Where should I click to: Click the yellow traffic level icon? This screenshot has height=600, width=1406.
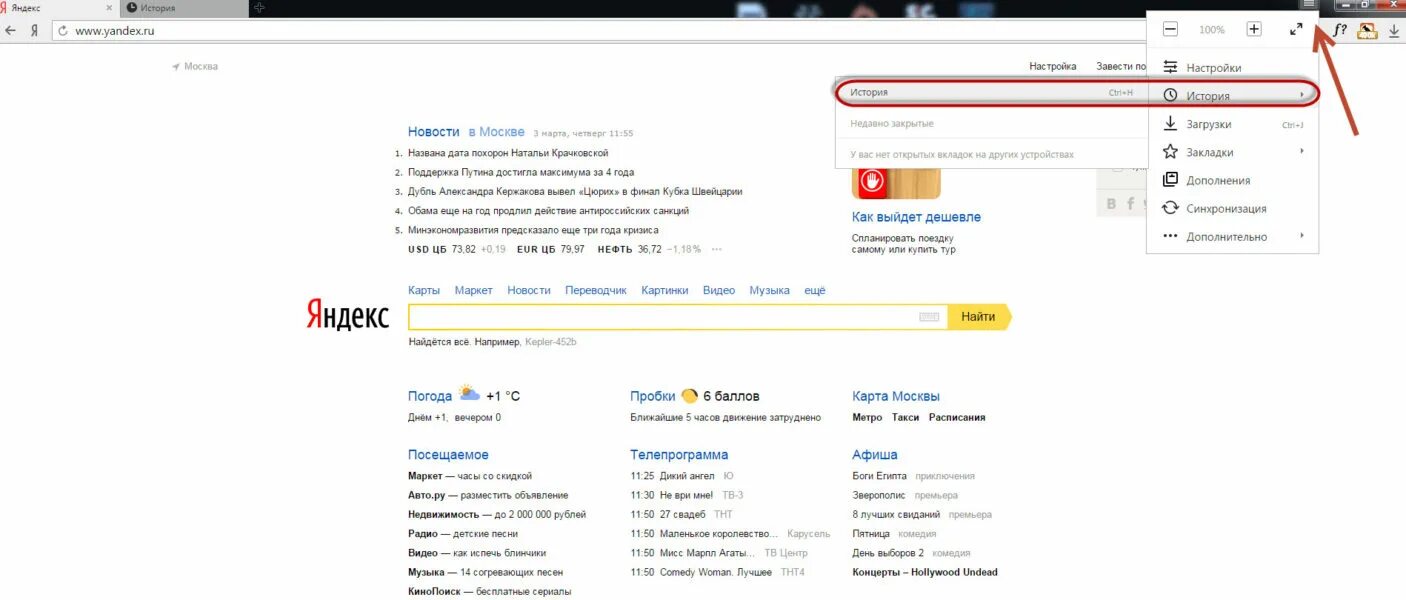click(x=689, y=395)
